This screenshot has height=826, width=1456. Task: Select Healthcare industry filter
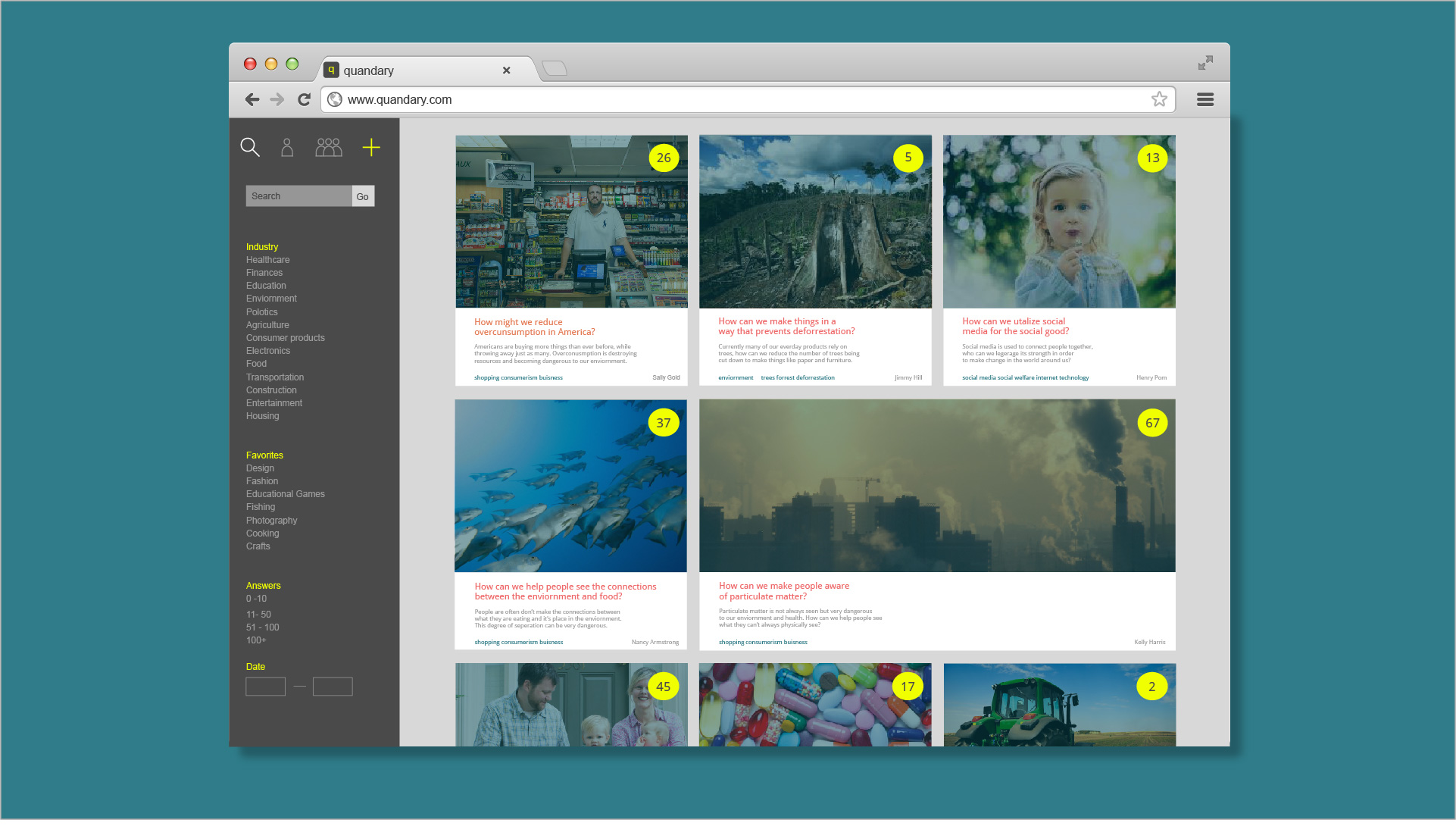(x=267, y=260)
